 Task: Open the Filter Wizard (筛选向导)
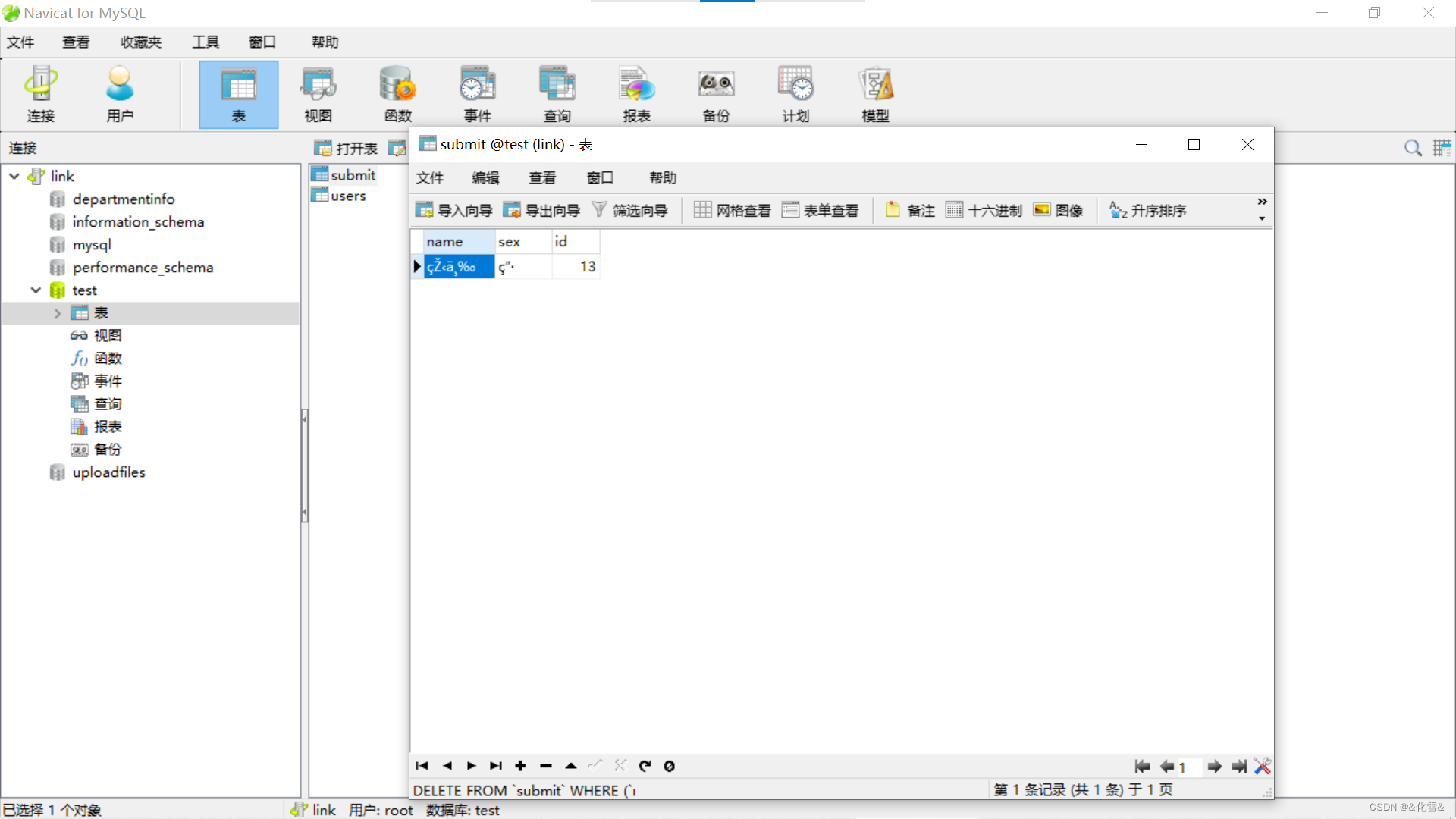coord(631,210)
